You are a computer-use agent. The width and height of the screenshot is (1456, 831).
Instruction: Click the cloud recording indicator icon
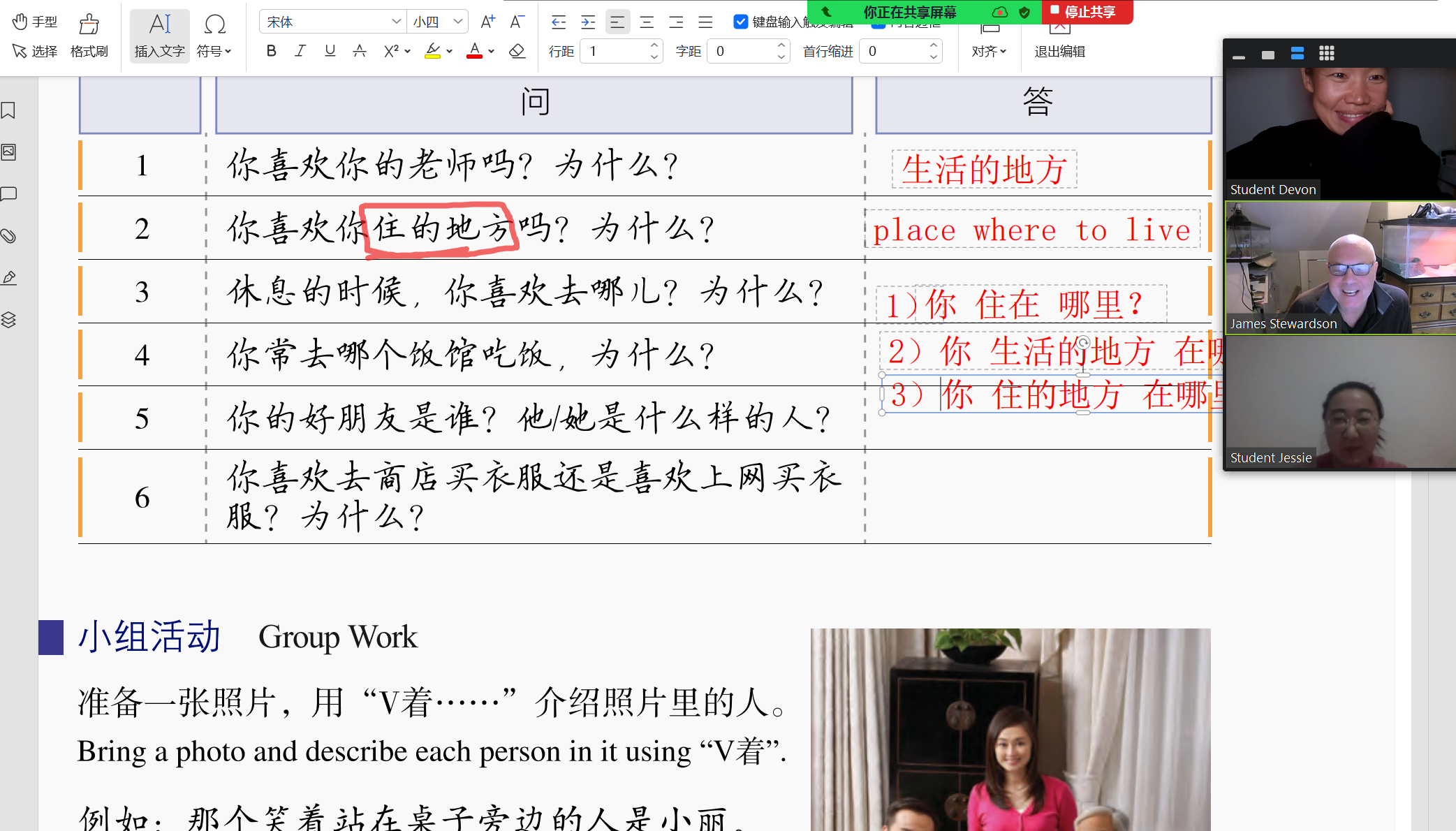[1000, 12]
